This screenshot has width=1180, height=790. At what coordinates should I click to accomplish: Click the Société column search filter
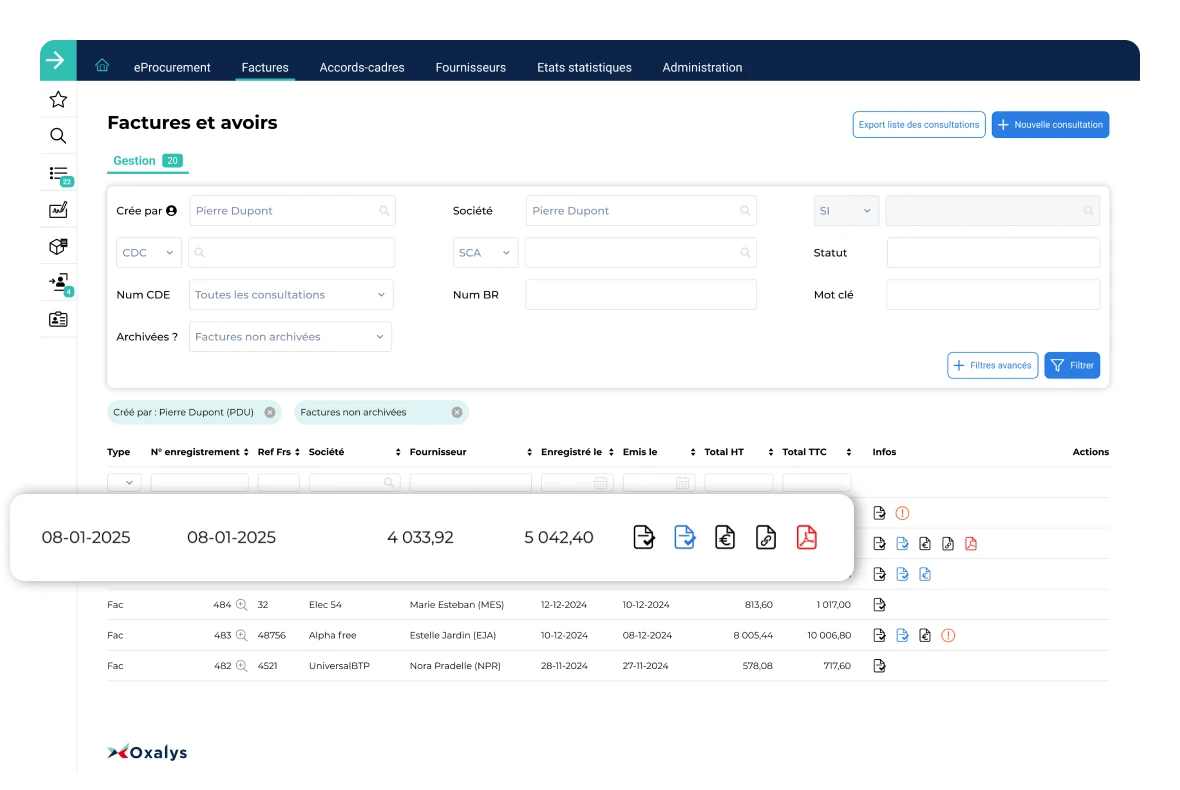pyautogui.click(x=354, y=483)
